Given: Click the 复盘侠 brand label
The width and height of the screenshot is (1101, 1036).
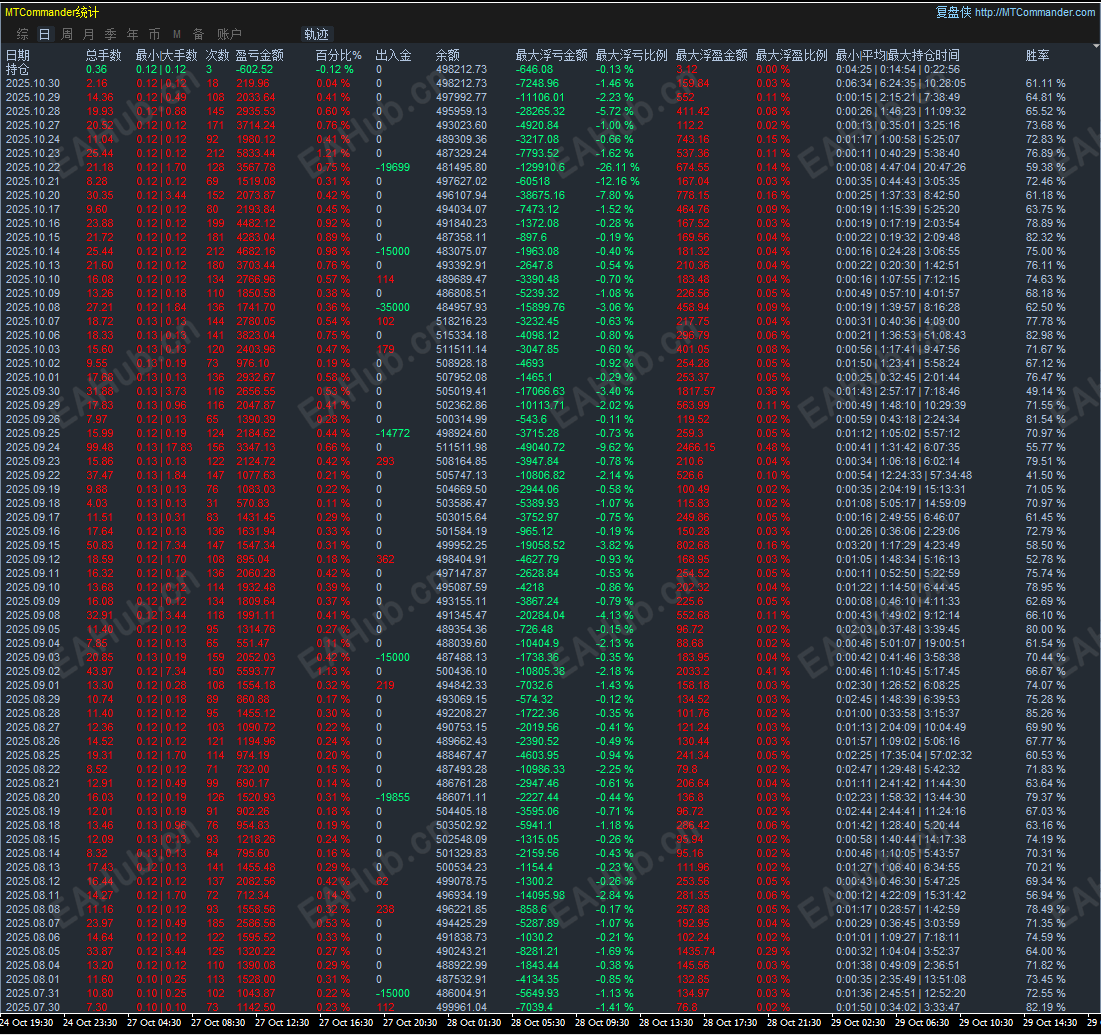Looking at the screenshot, I should pos(954,12).
